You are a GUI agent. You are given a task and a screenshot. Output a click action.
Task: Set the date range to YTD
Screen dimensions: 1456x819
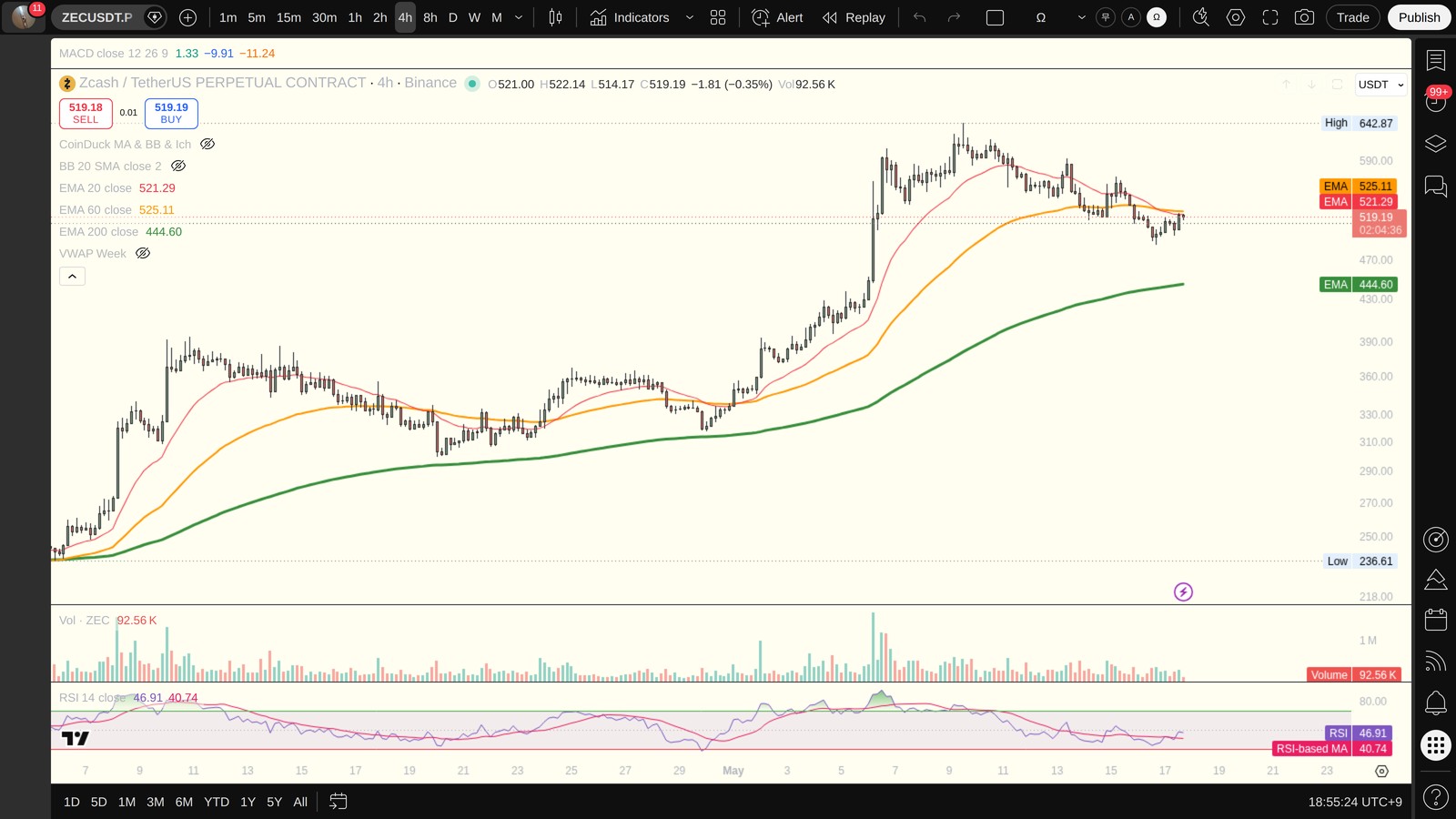pos(217,802)
